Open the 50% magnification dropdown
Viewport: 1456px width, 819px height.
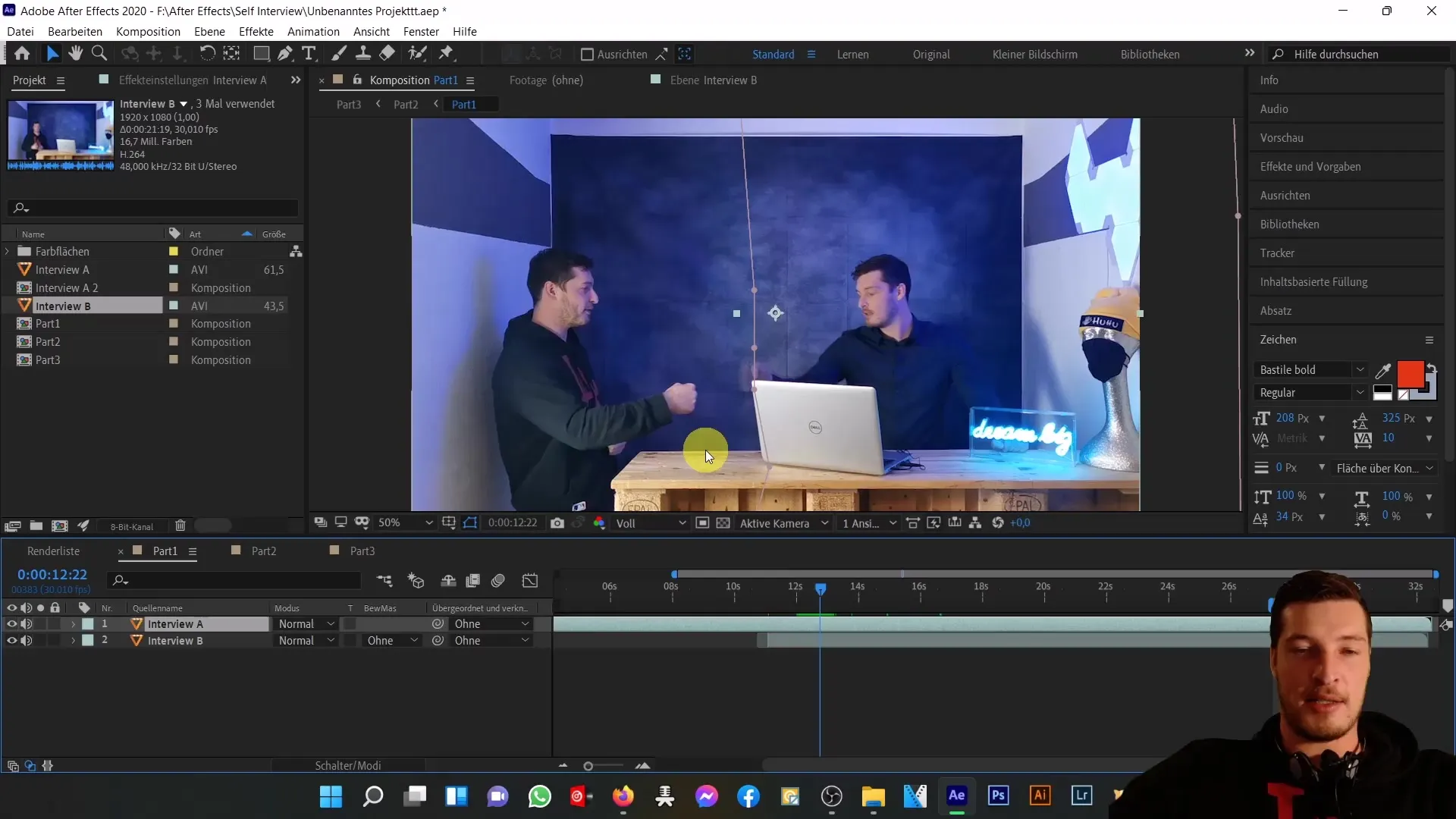406,523
